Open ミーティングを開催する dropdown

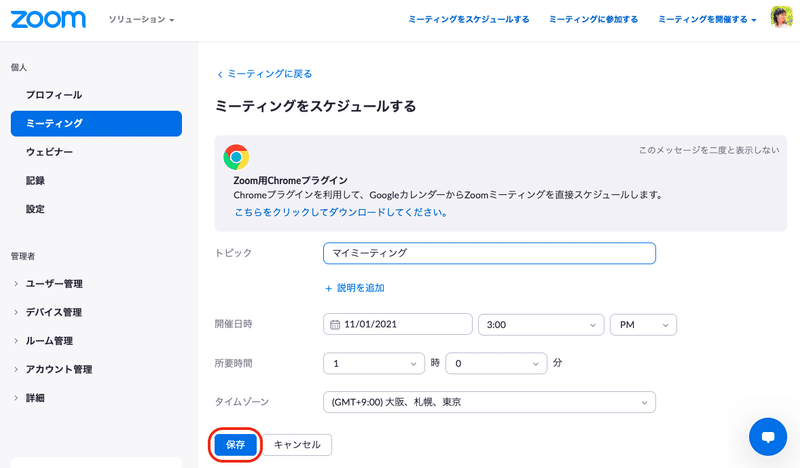pos(707,19)
